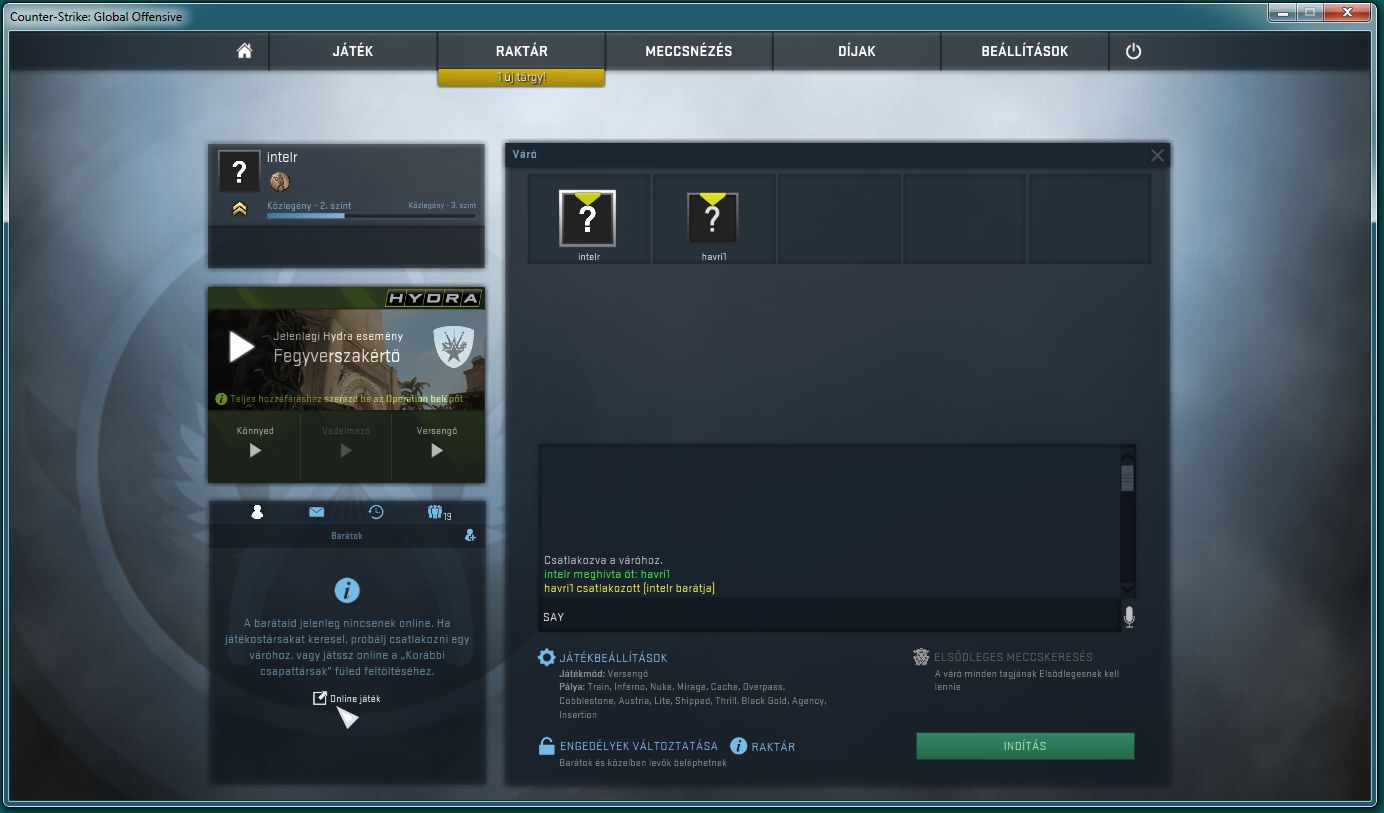
Task: Close the Váró lobby panel
Action: (x=1157, y=155)
